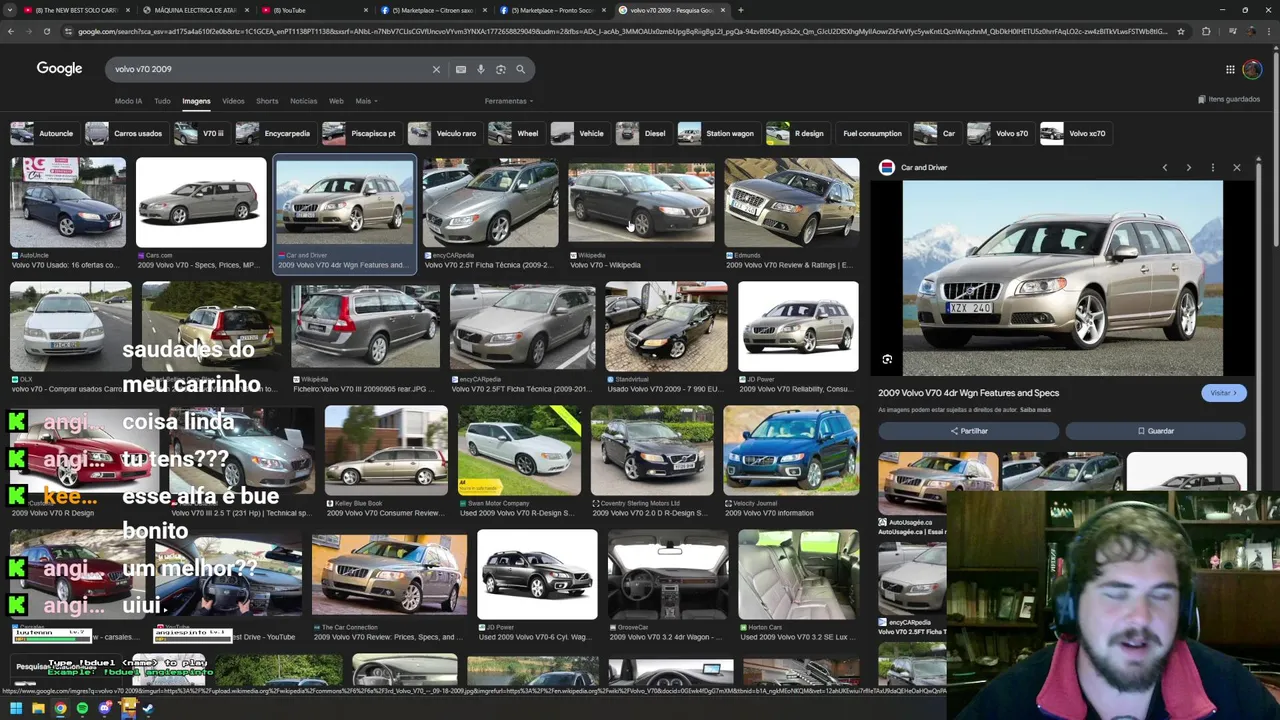Image resolution: width=1280 pixels, height=720 pixels.
Task: Open the Wikipedia Volvo V70 thumbnail
Action: tap(641, 203)
